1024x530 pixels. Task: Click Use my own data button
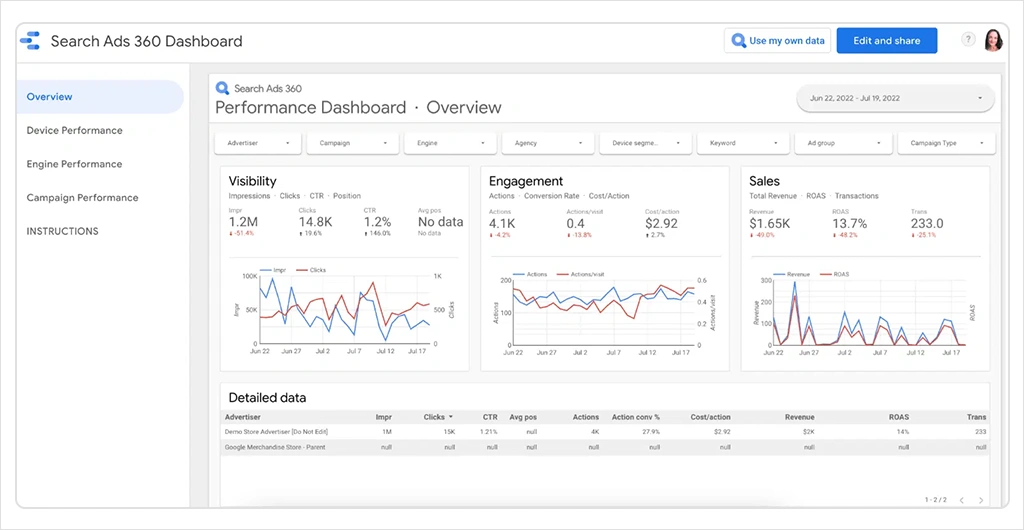point(778,41)
